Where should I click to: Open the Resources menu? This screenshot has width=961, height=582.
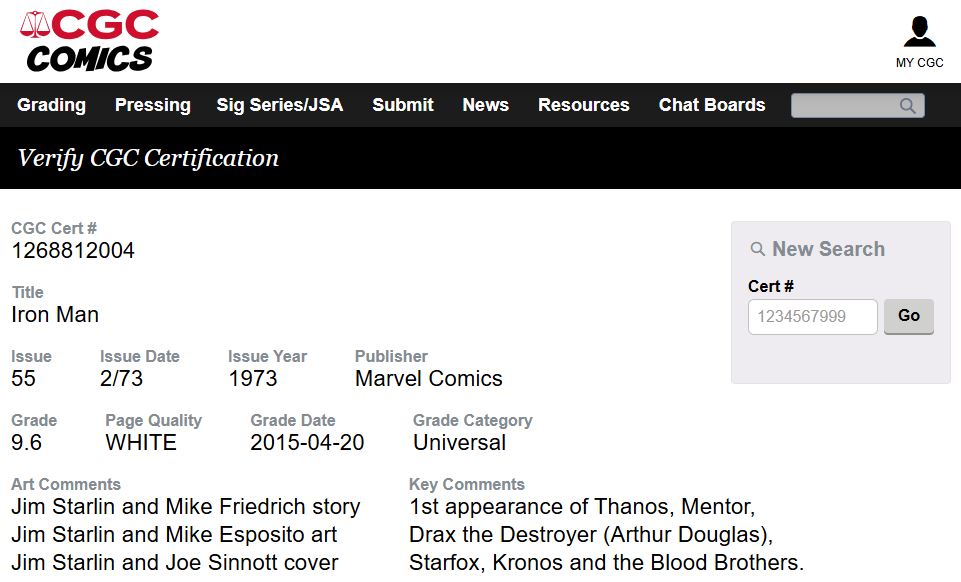click(x=583, y=105)
